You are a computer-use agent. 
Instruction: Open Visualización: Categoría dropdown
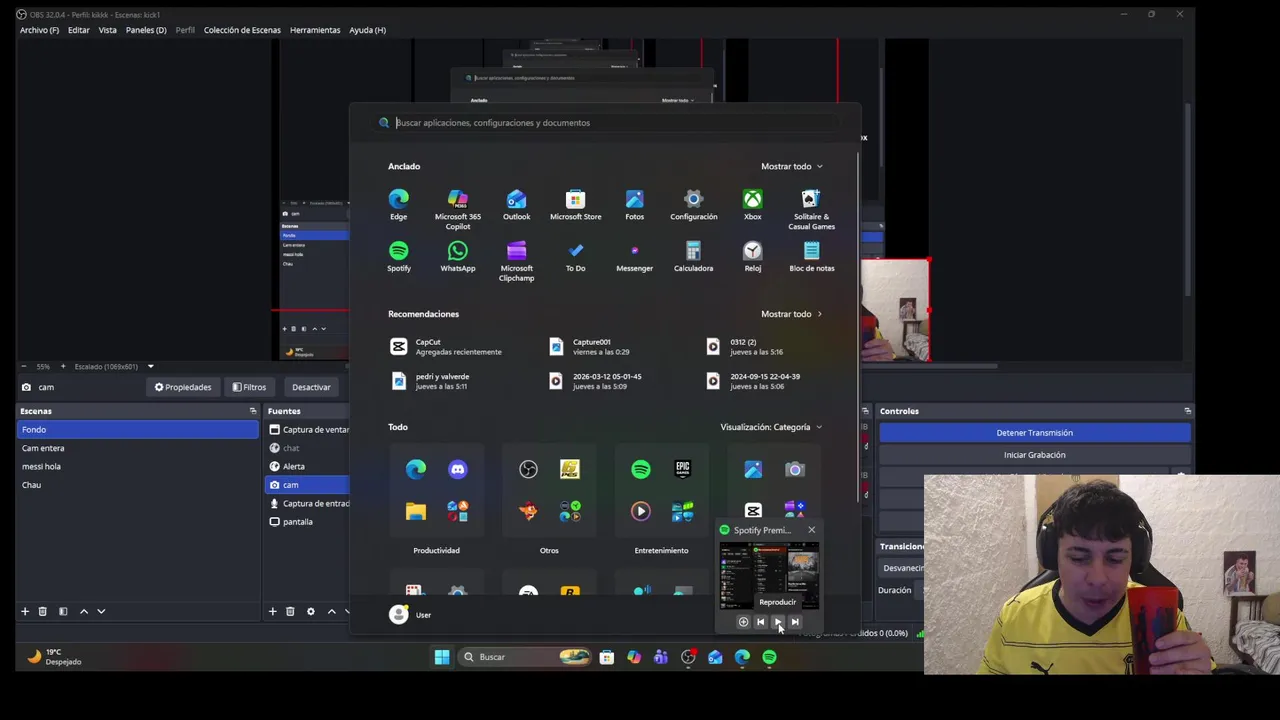771,427
